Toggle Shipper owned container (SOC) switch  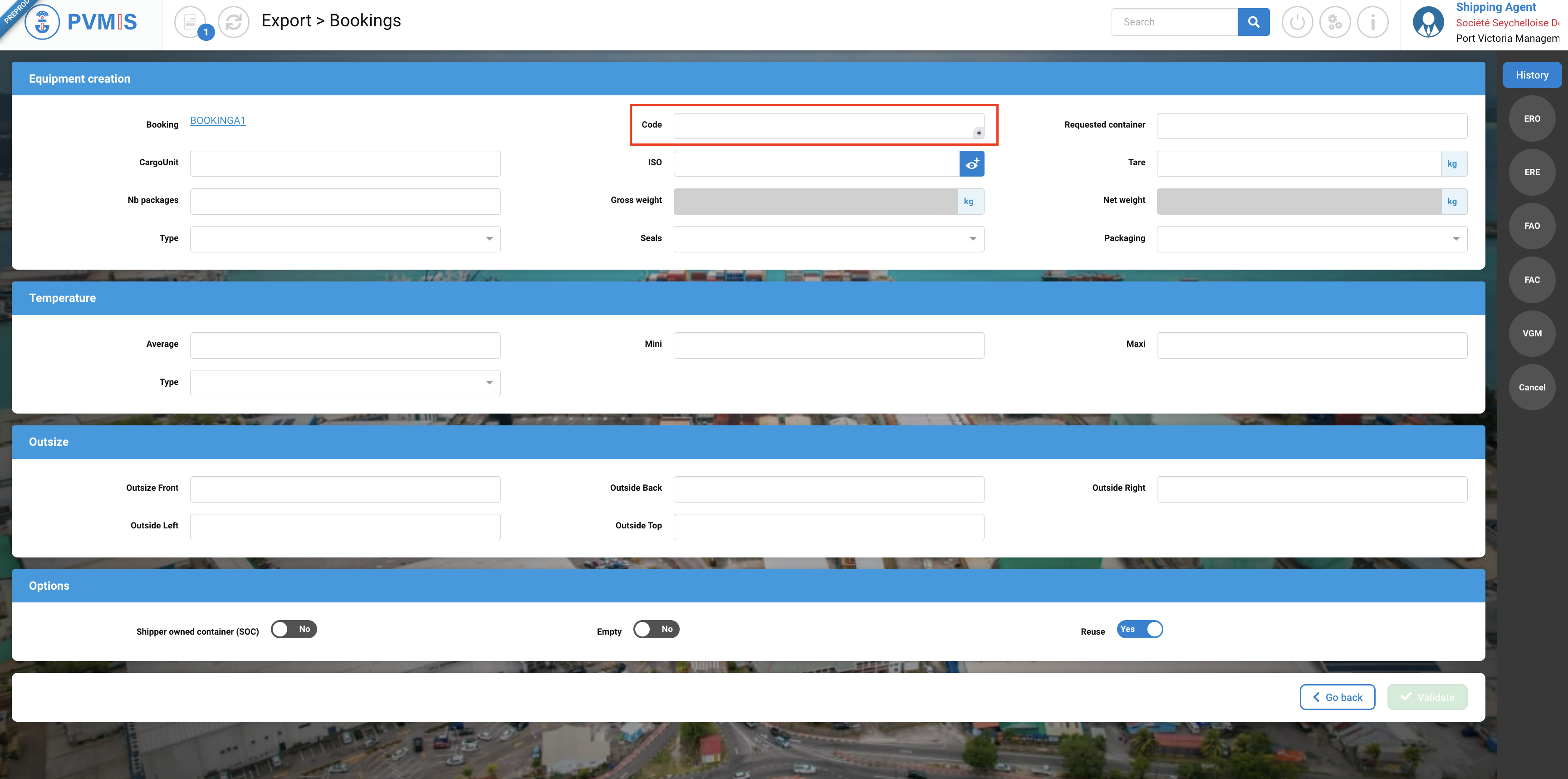(294, 629)
